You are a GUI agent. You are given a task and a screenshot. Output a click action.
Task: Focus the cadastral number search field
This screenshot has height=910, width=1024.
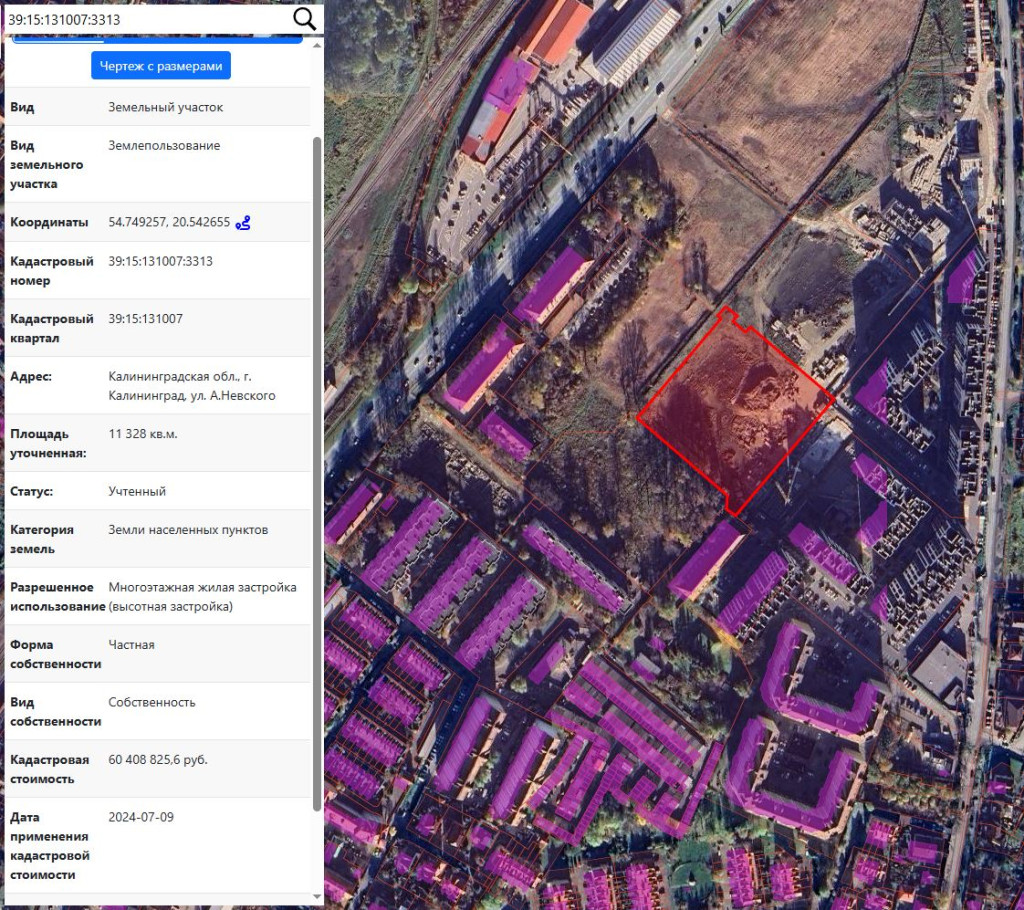[x=149, y=20]
